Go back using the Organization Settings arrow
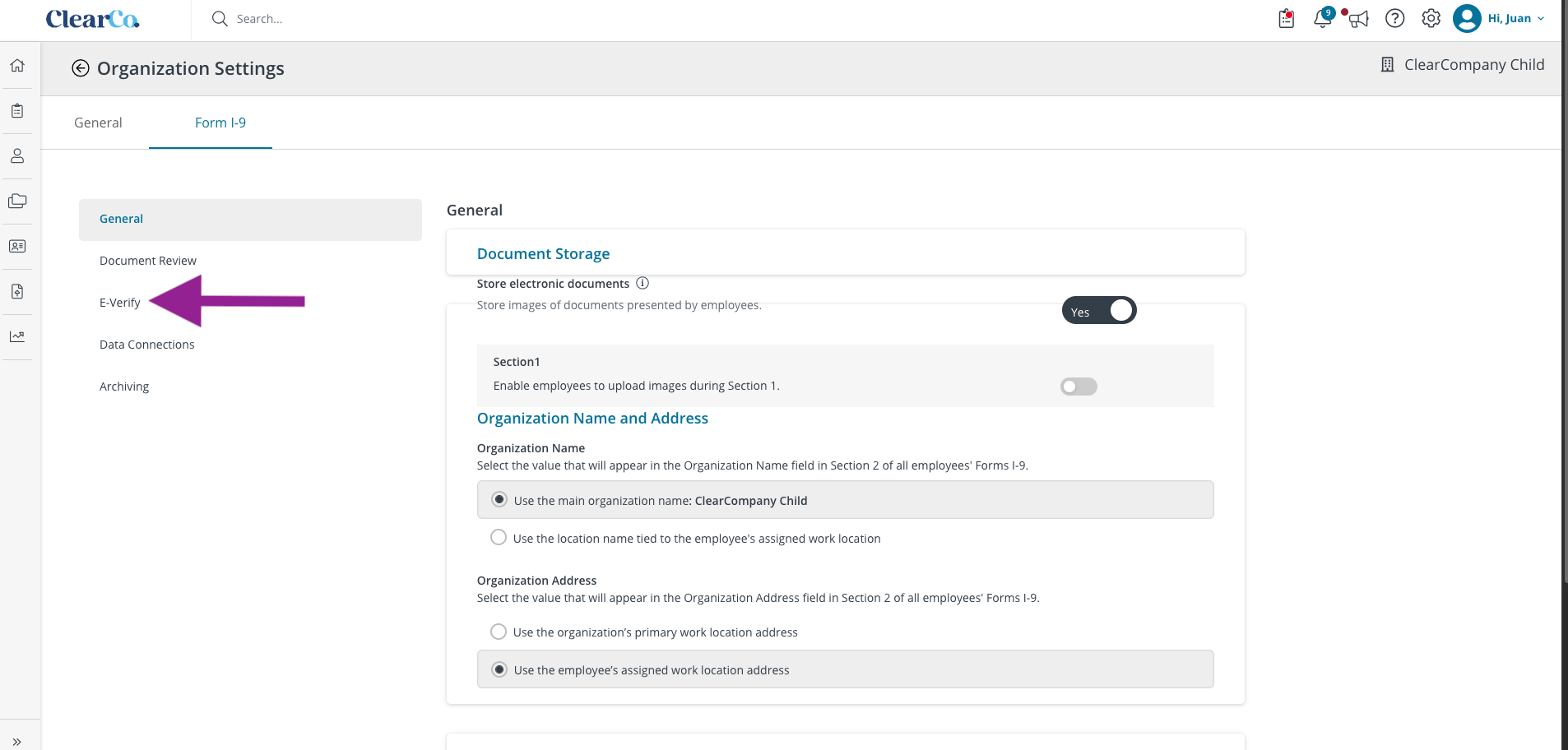 (80, 68)
